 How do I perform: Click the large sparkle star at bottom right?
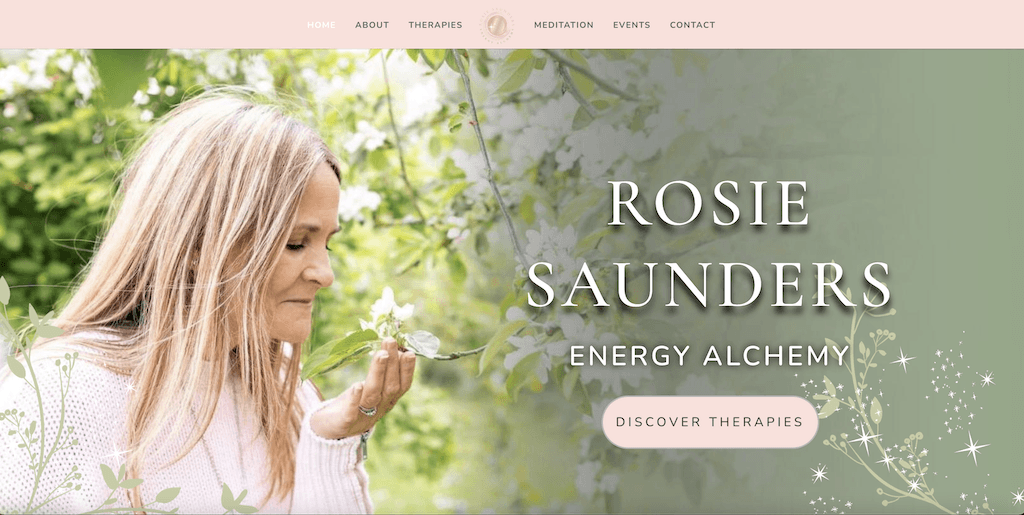coord(972,448)
